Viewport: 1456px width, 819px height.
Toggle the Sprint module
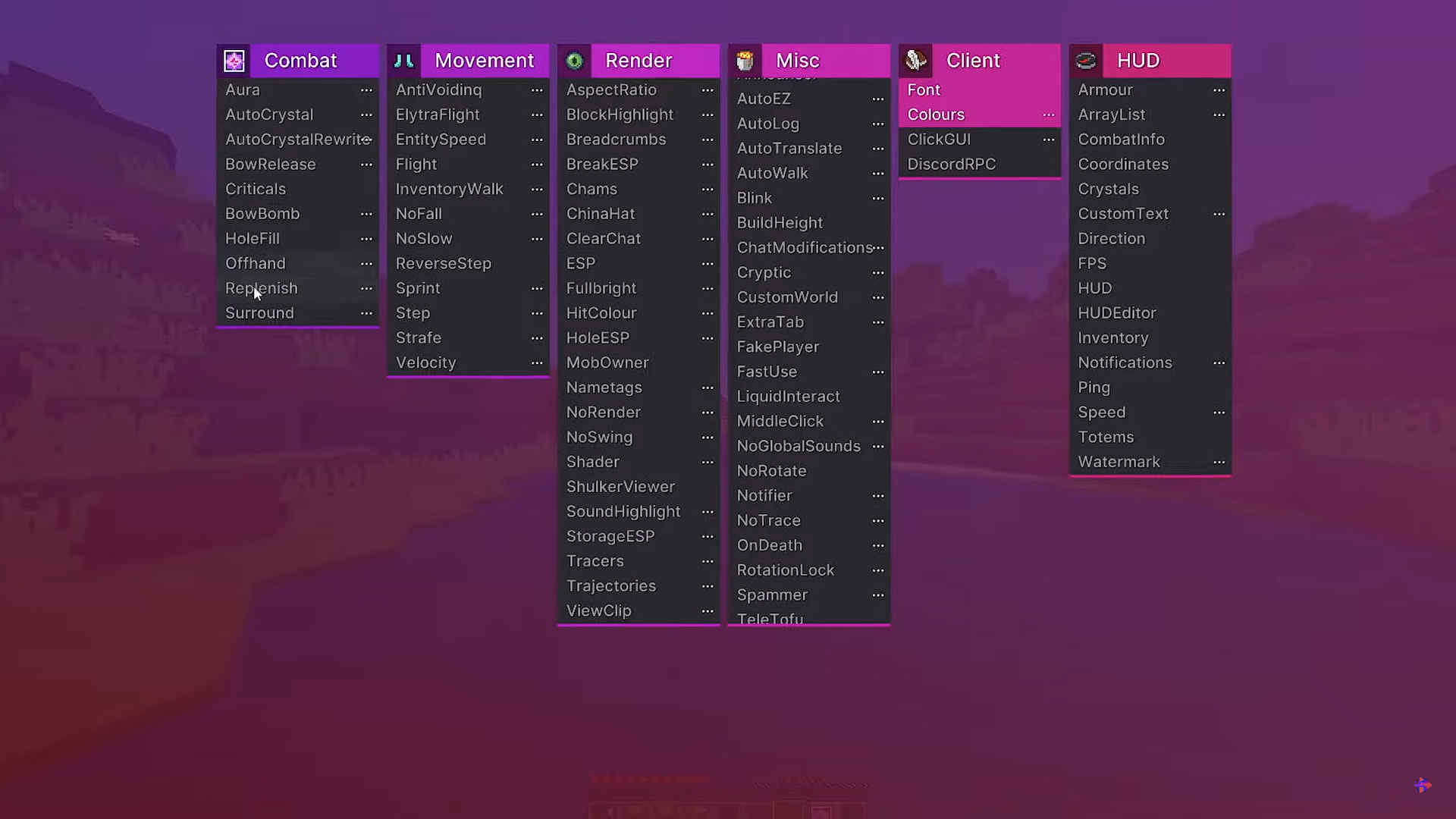point(418,288)
